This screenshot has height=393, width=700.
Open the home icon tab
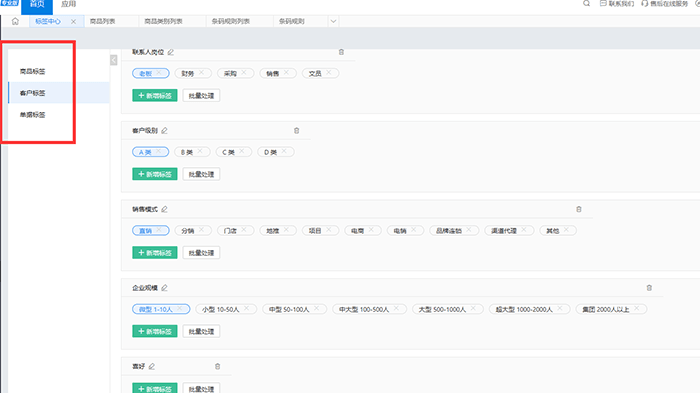point(15,21)
